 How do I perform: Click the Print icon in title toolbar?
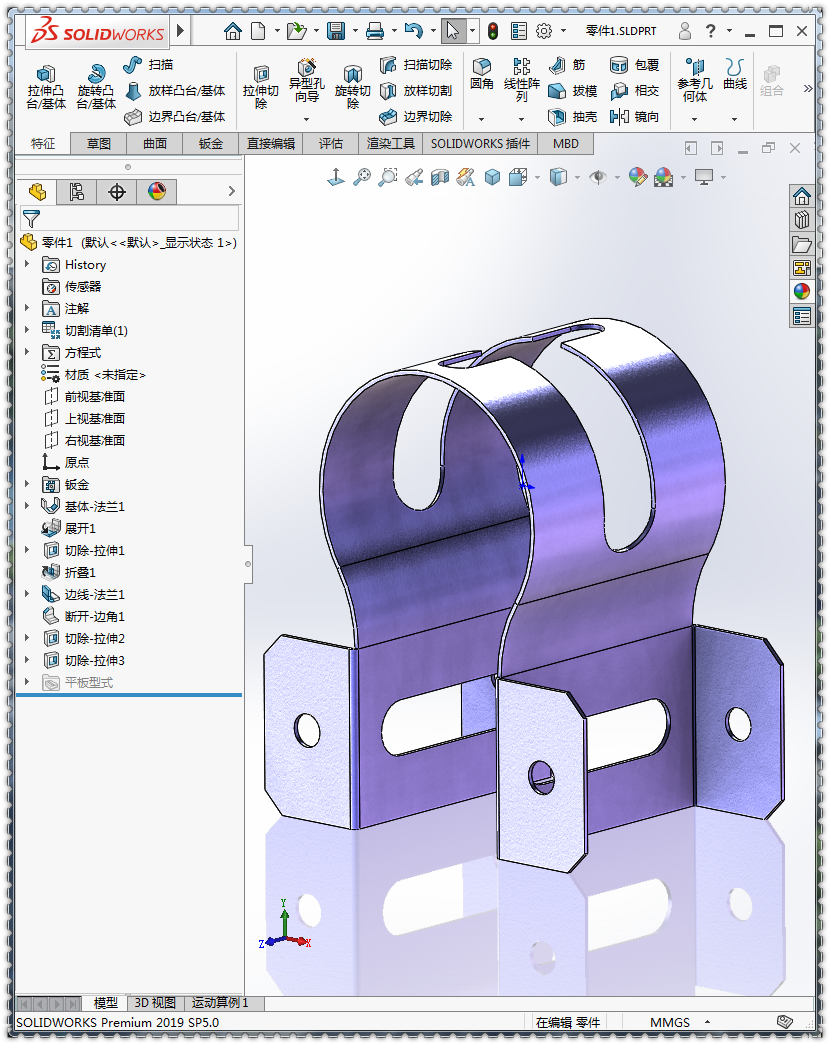(375, 31)
